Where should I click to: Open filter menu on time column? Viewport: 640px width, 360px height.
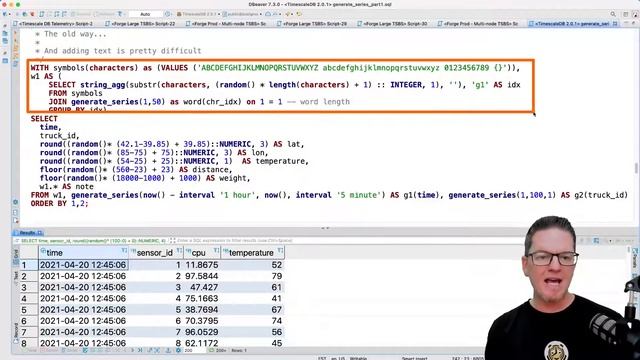pyautogui.click(x=124, y=250)
